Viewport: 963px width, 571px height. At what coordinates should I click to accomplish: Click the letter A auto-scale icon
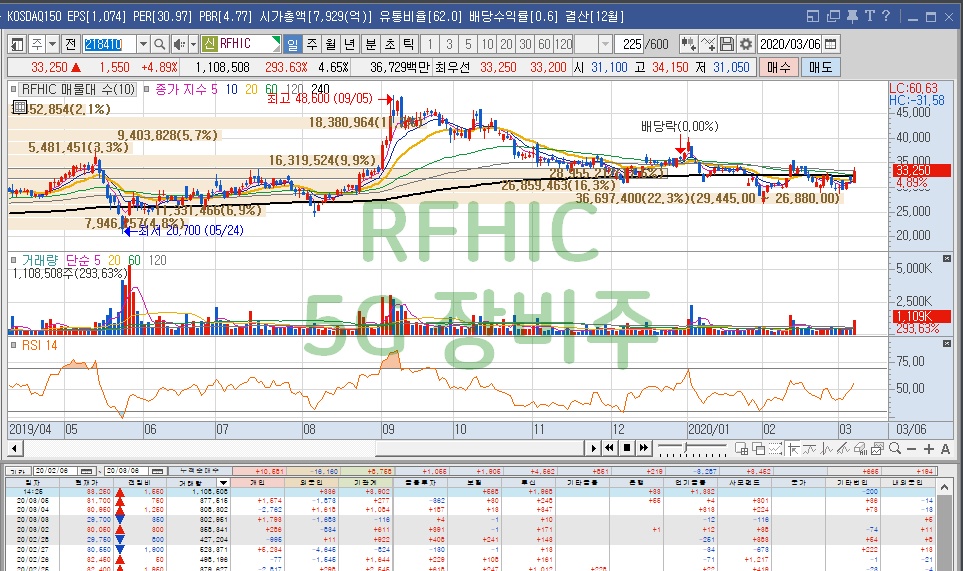[945, 449]
